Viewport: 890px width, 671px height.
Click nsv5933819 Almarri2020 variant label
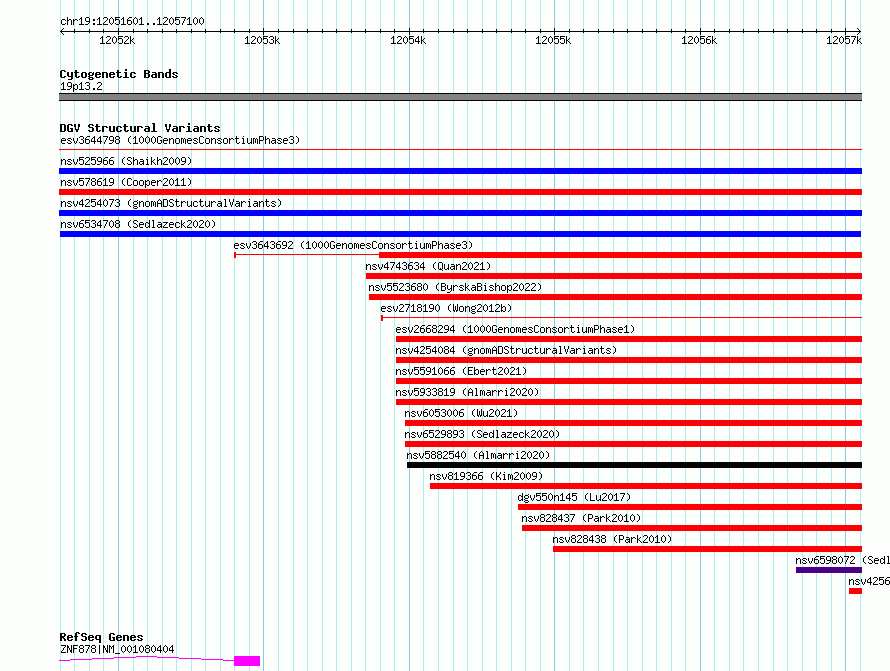tap(467, 392)
